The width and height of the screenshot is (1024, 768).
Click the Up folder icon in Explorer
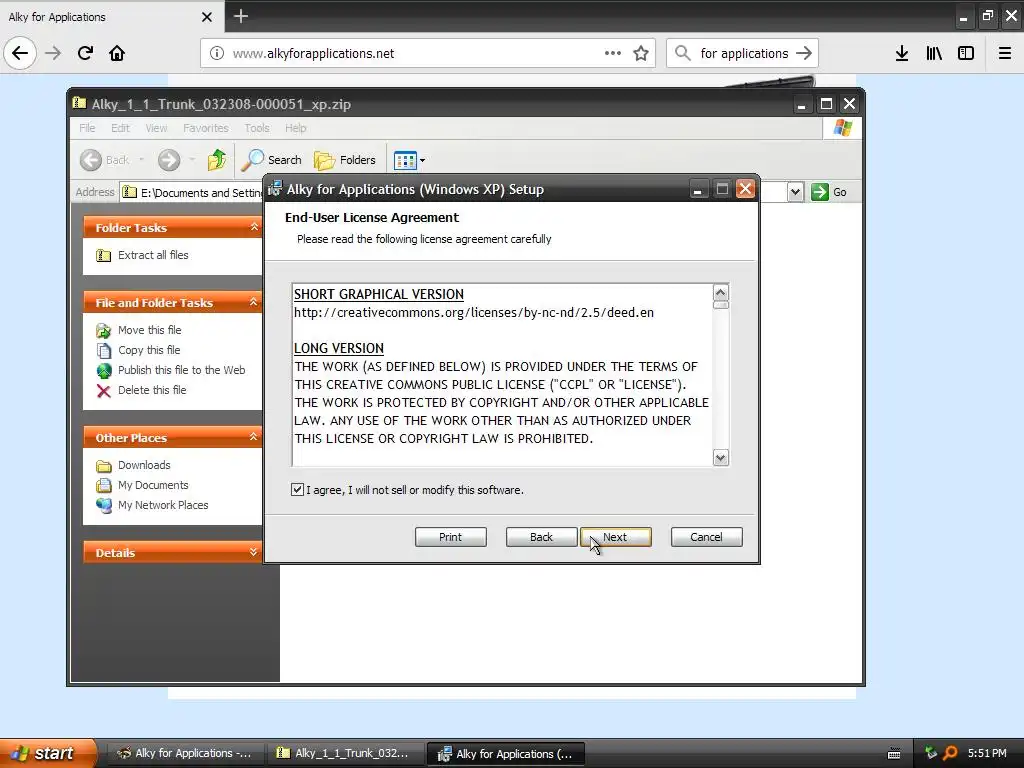(217, 159)
